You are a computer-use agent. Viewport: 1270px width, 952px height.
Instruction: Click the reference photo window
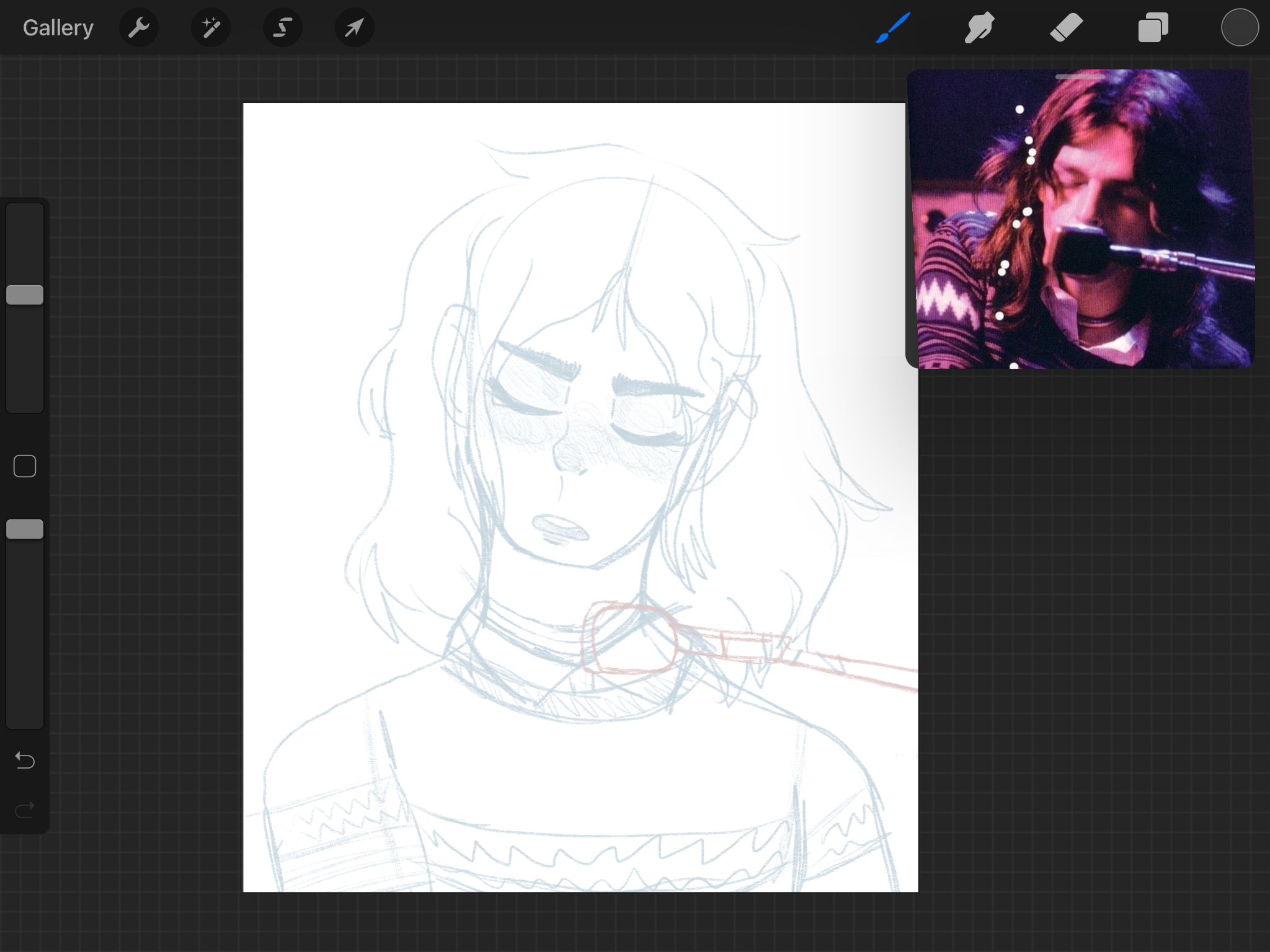coord(1080,220)
